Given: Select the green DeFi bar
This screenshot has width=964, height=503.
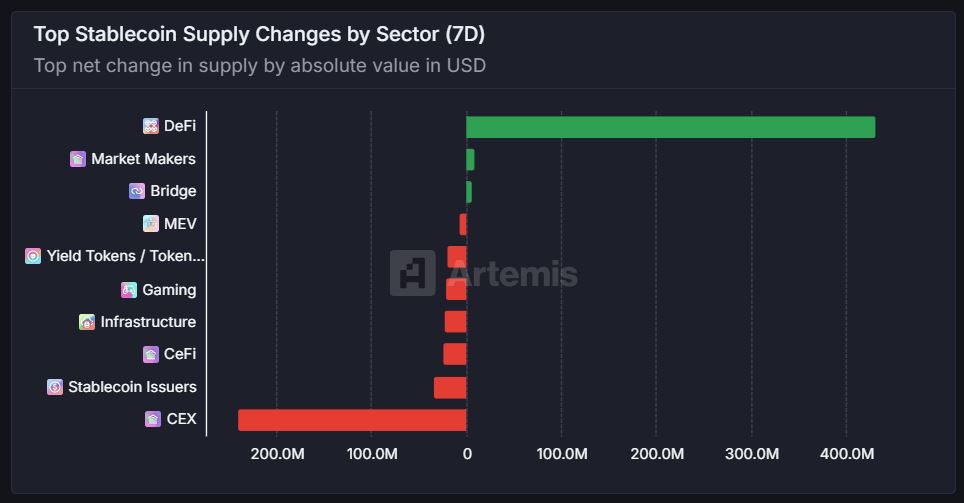Looking at the screenshot, I should (670, 127).
